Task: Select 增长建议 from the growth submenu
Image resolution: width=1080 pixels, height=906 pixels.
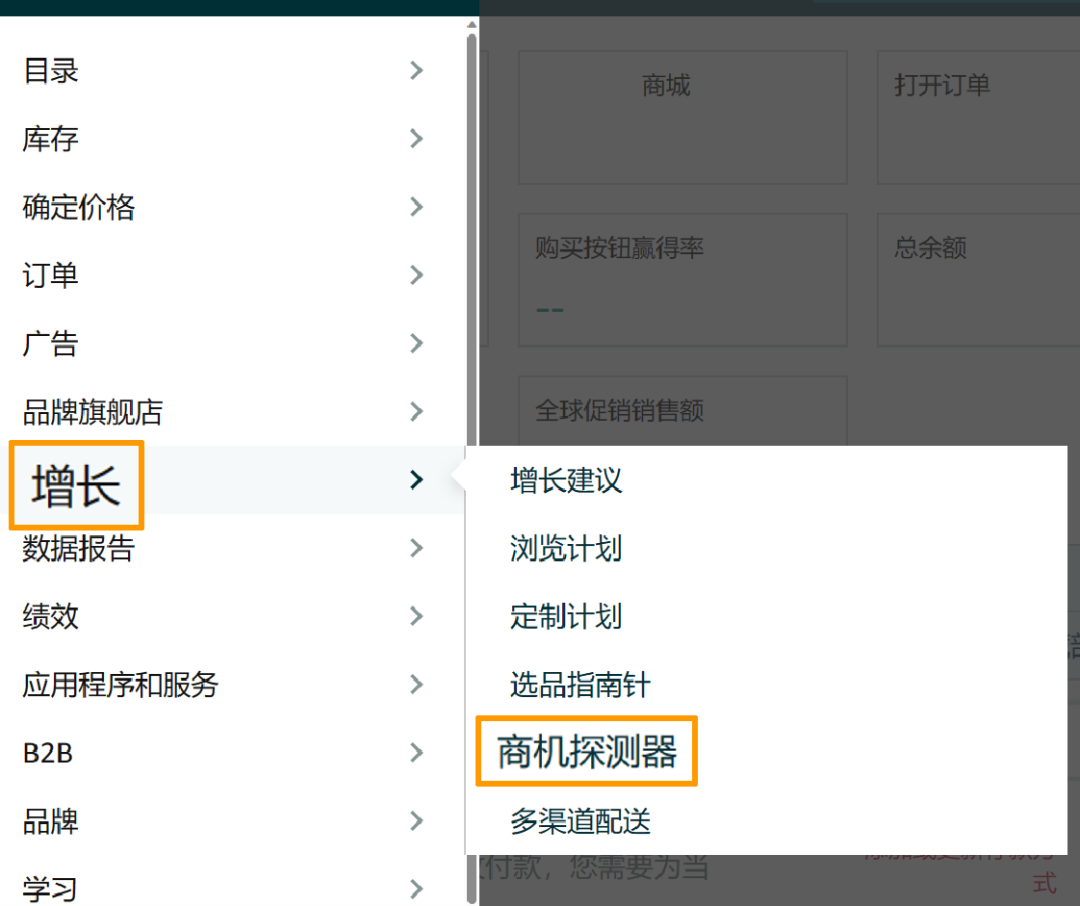Action: point(565,481)
